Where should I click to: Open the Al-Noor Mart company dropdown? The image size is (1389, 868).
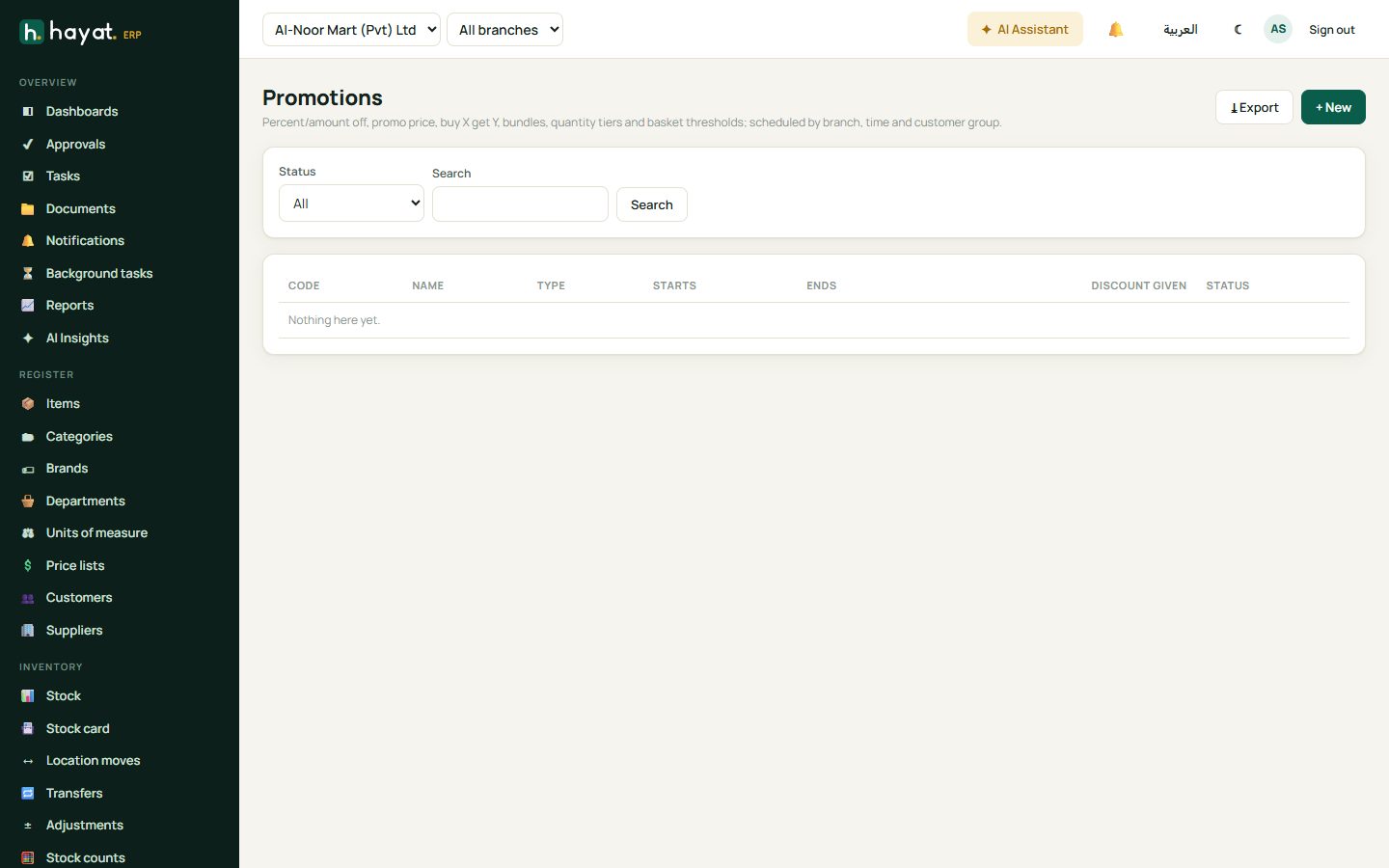tap(351, 30)
